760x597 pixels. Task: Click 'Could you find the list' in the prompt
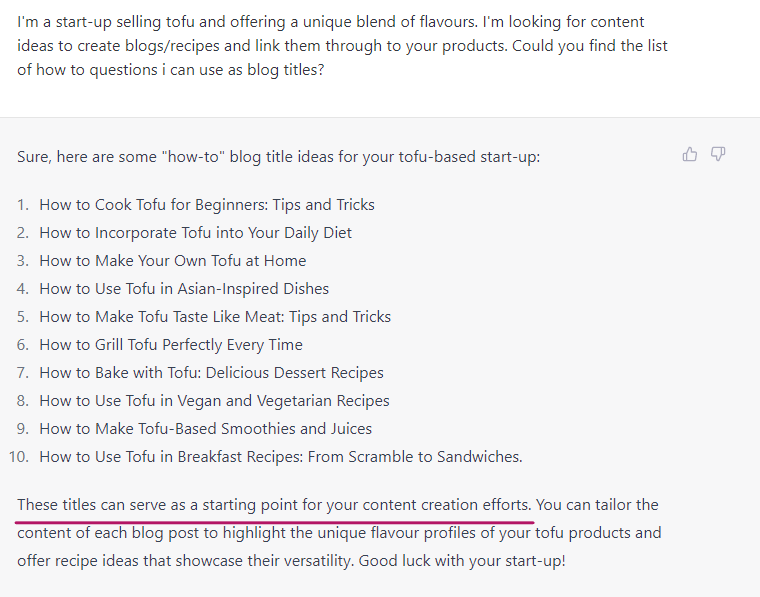[590, 46]
